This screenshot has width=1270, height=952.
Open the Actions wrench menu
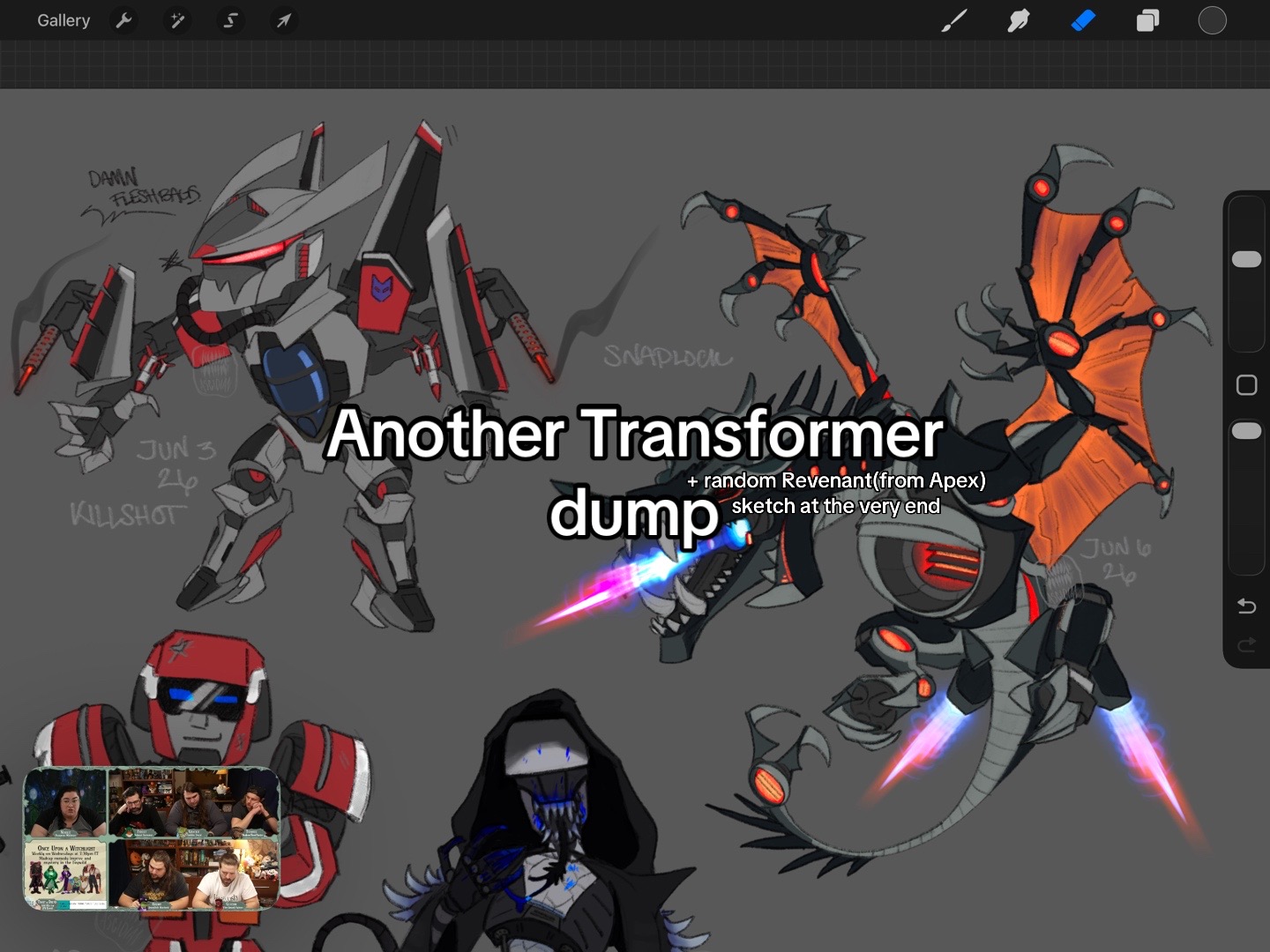click(124, 20)
